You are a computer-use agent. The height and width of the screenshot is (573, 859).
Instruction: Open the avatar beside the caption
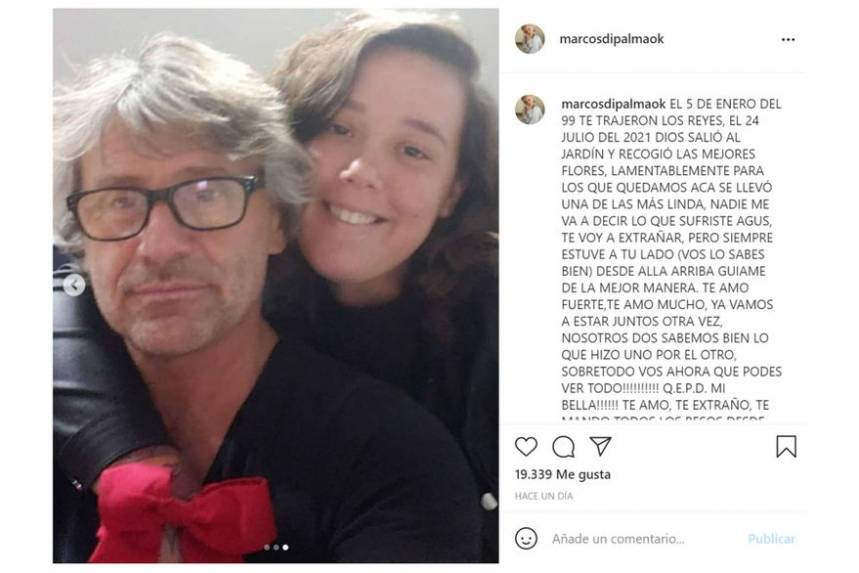tap(530, 109)
